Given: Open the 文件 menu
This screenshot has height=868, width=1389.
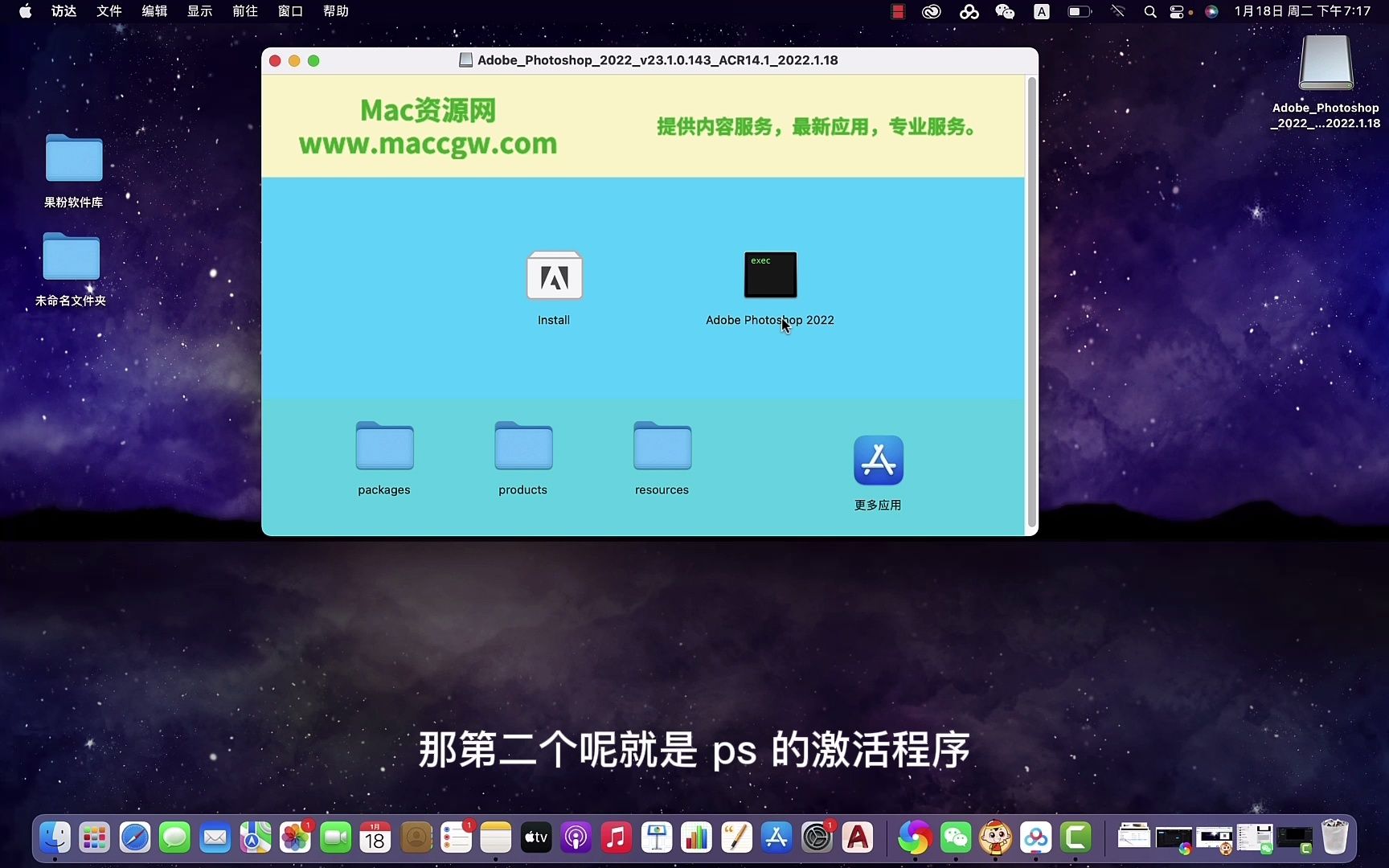Looking at the screenshot, I should [x=109, y=11].
